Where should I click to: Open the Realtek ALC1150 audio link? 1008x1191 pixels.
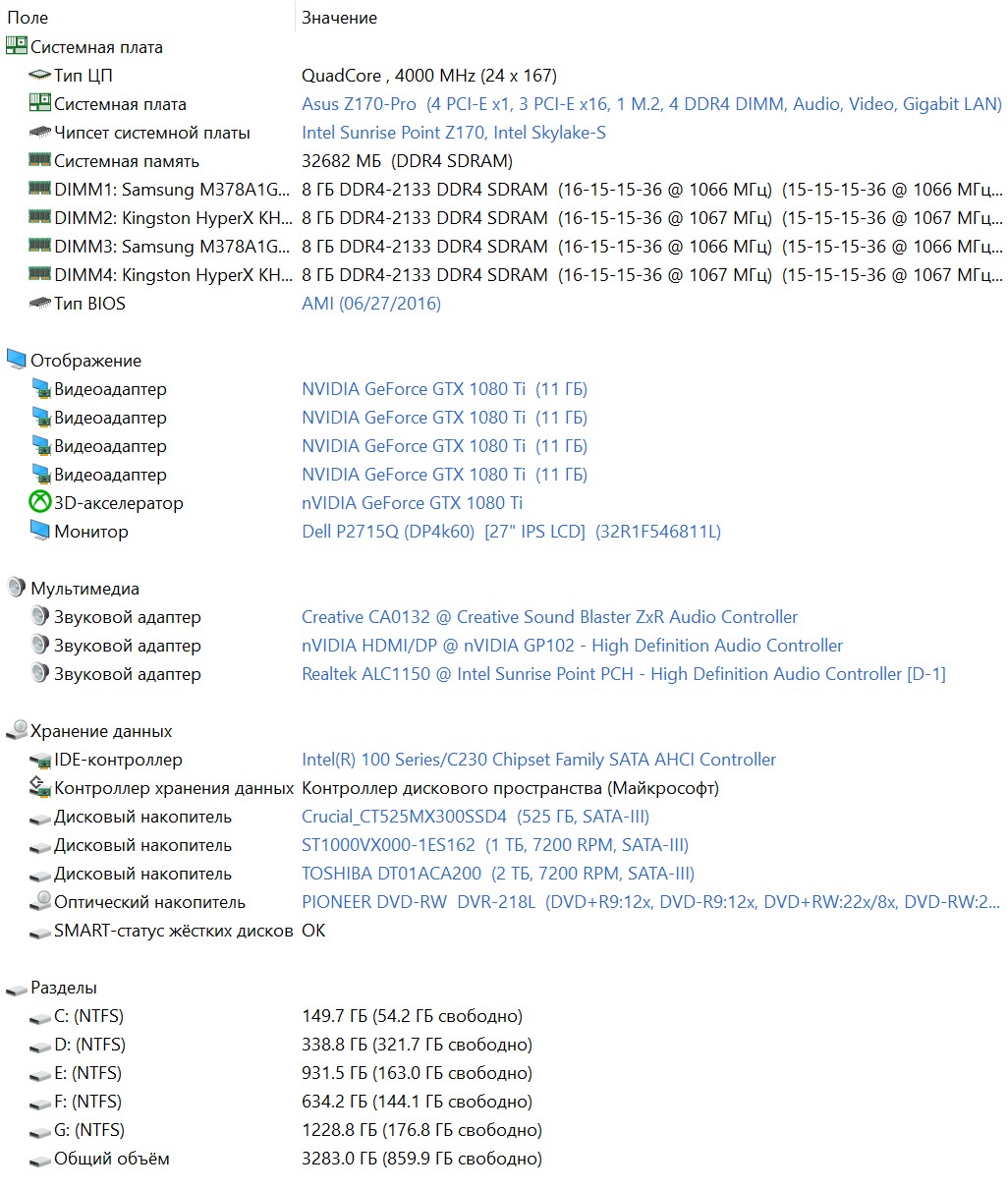[x=624, y=673]
